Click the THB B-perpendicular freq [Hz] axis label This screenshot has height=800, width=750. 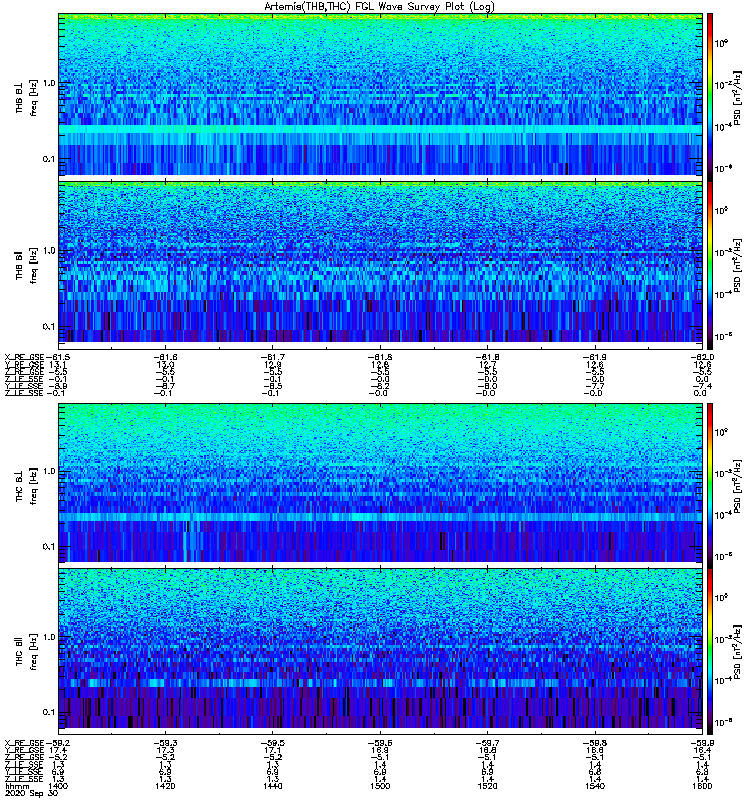click(34, 98)
